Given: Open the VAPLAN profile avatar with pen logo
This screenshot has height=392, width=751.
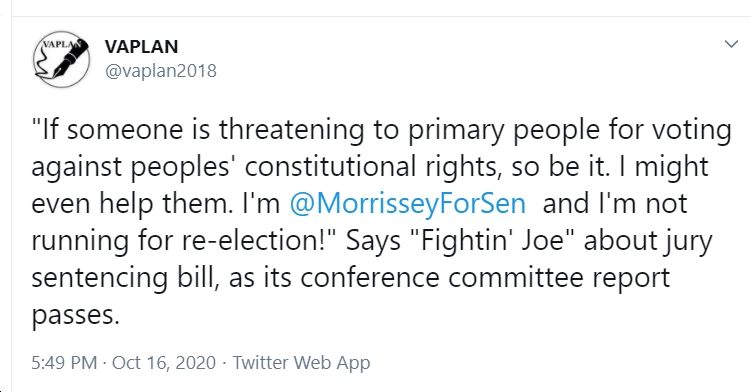Looking at the screenshot, I should point(61,59).
